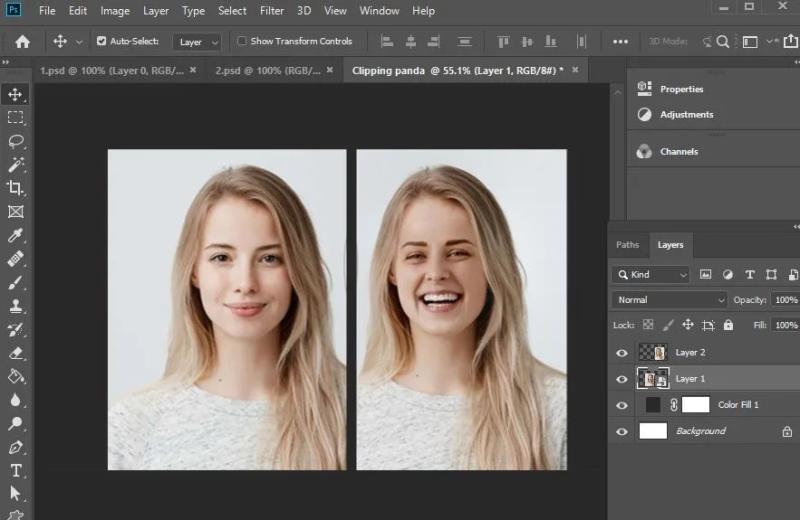Select the Magic Wand tool
The image size is (800, 520).
(x=16, y=165)
